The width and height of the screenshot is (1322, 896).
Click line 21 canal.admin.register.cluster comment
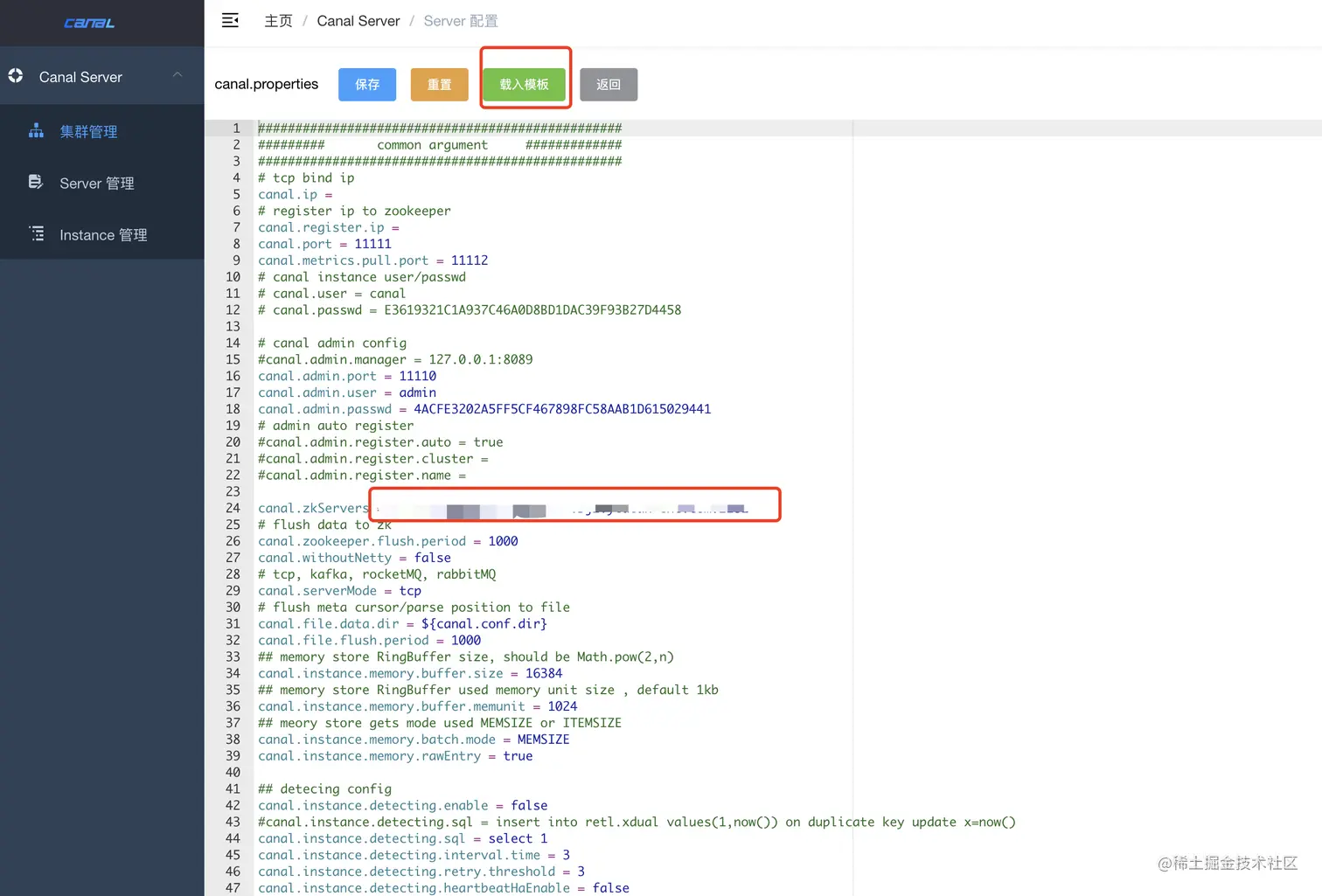(x=373, y=459)
